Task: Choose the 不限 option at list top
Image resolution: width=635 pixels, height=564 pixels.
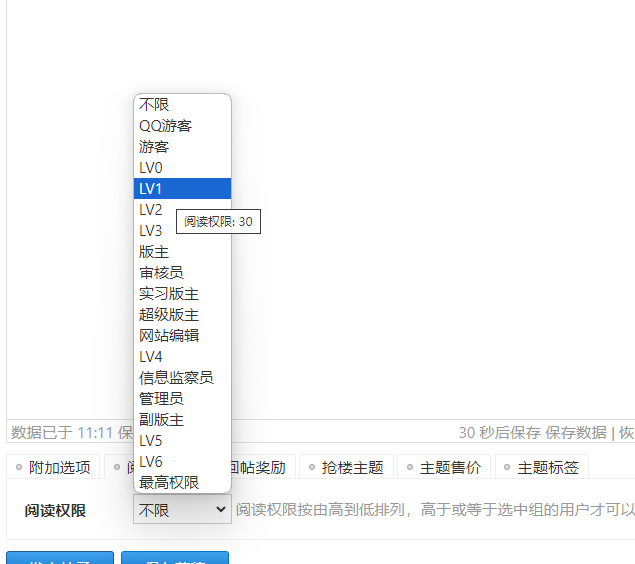Action: (x=182, y=104)
